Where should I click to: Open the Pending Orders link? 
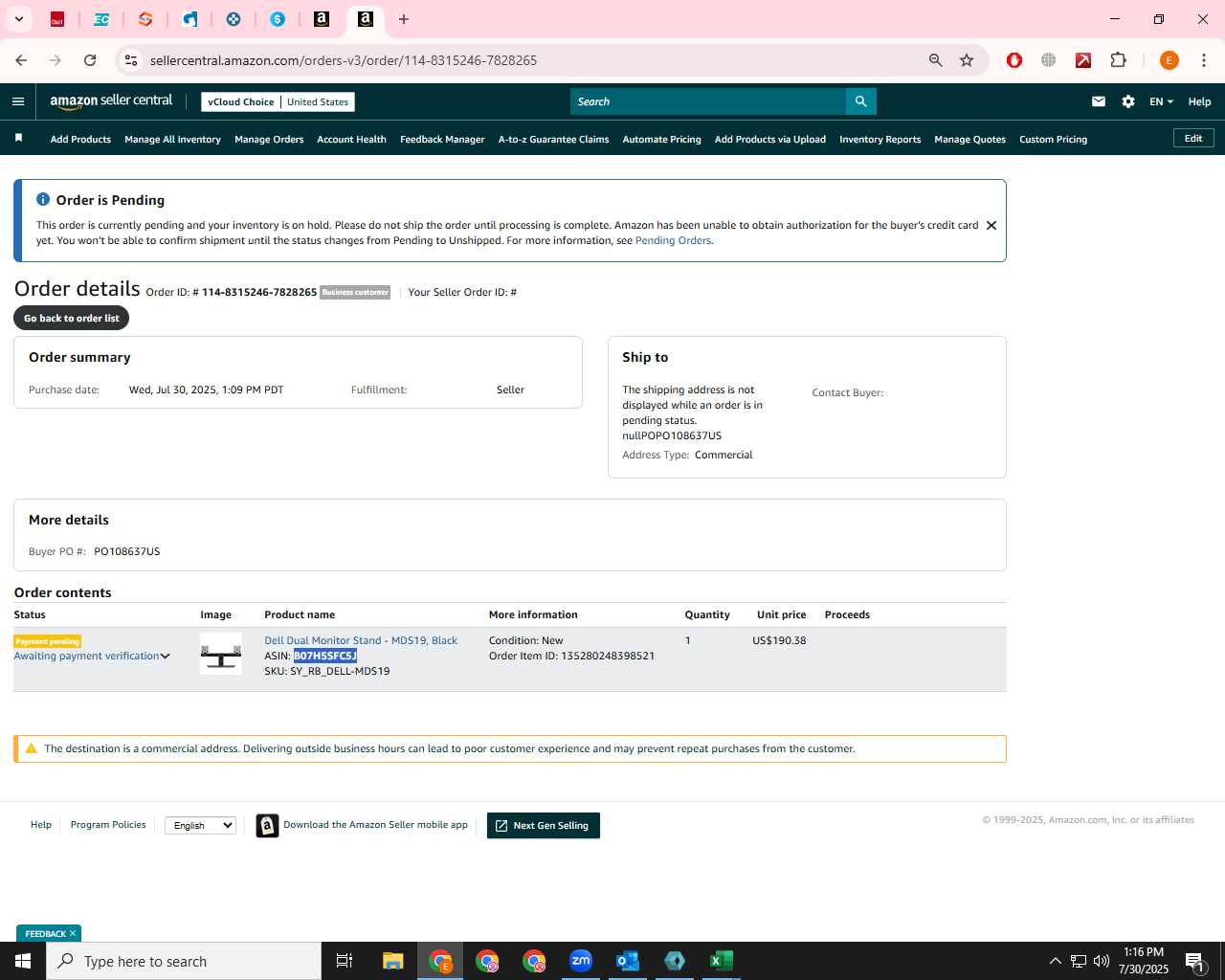tap(673, 241)
